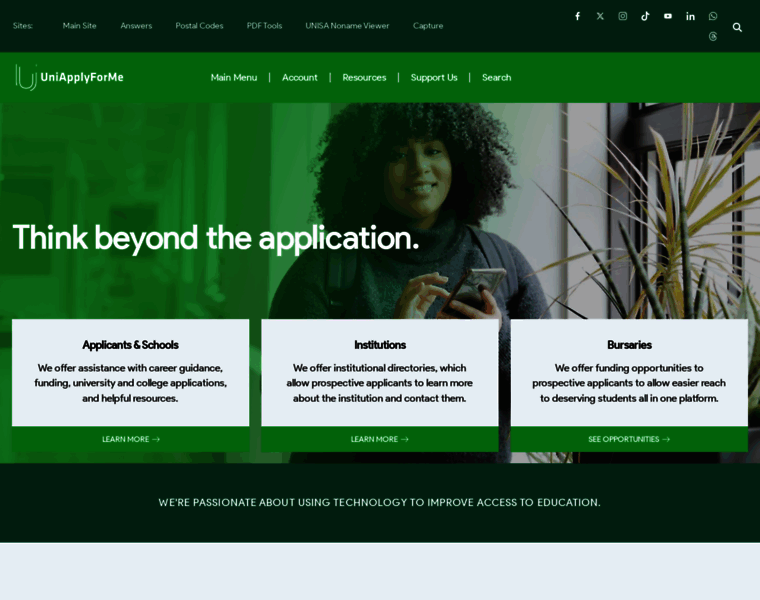The height and width of the screenshot is (600, 760).
Task: Open the Account navigation item
Action: [300, 78]
